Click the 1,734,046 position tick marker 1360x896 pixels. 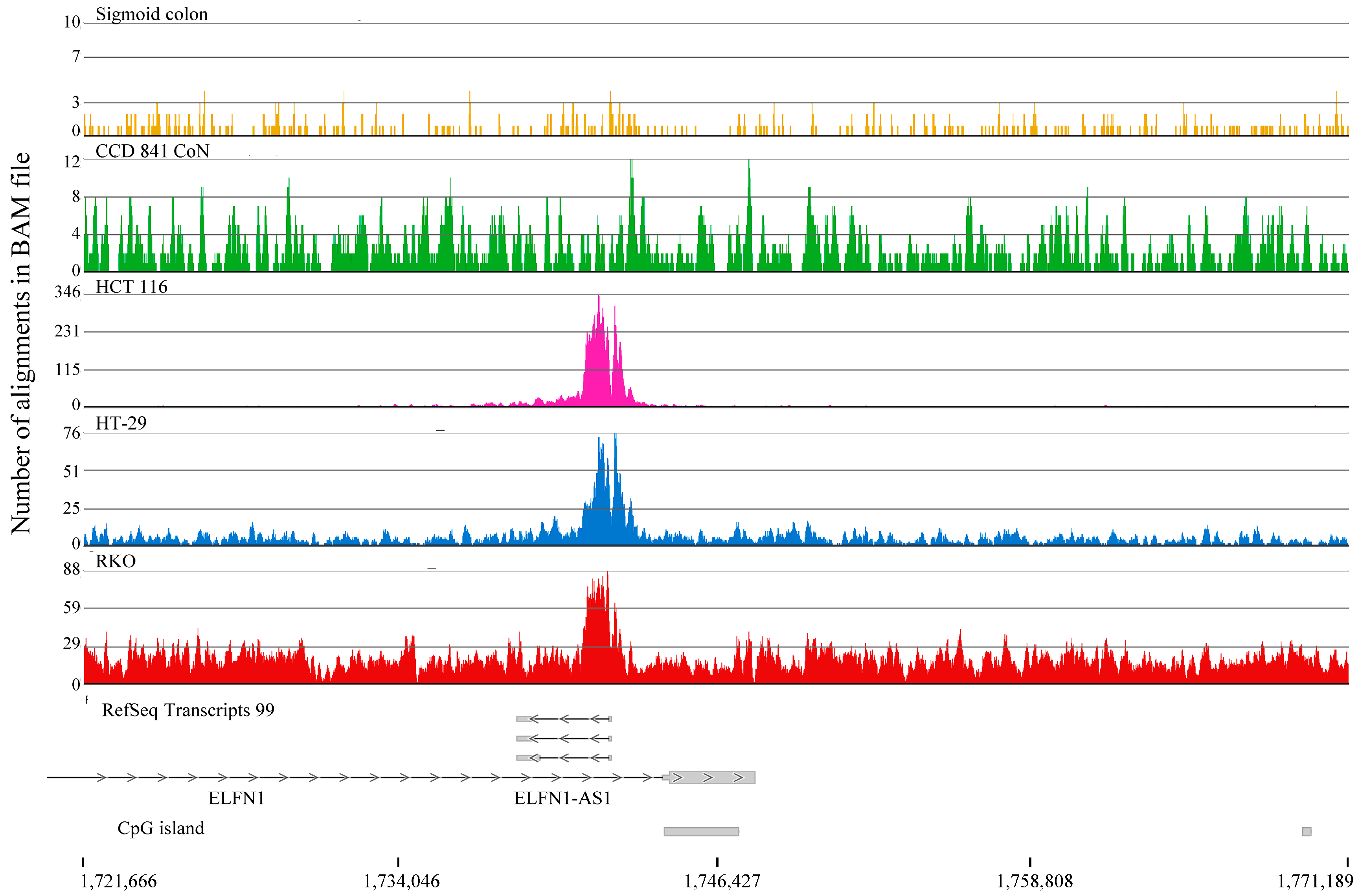click(x=398, y=862)
